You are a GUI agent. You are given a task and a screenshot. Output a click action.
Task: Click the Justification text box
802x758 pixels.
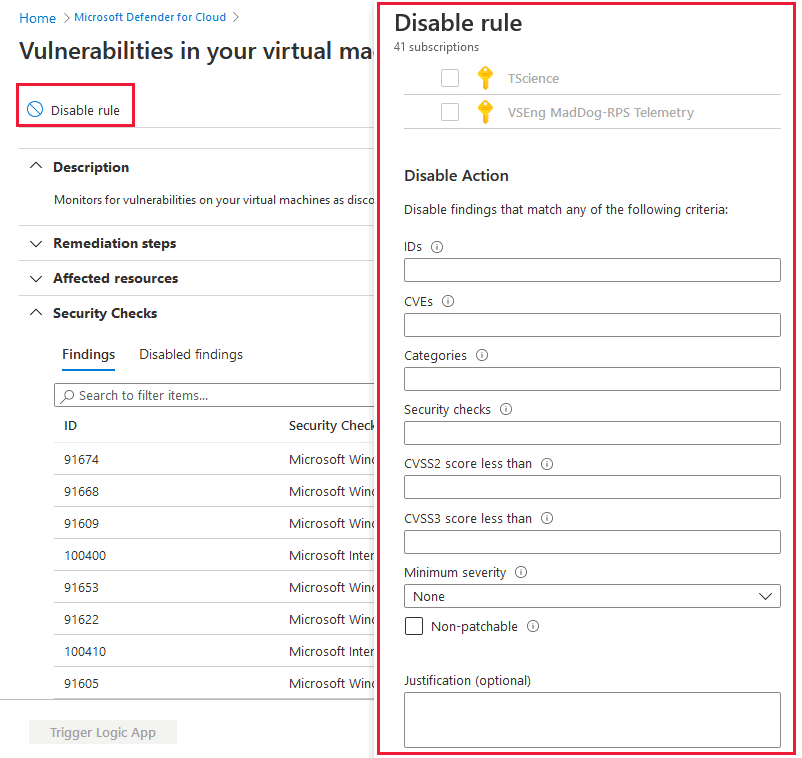(x=592, y=720)
